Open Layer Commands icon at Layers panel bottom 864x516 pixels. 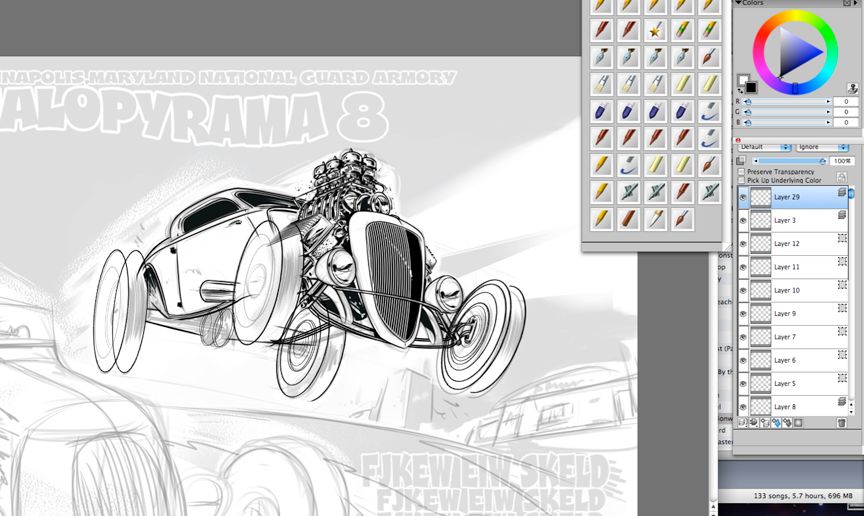tap(742, 423)
